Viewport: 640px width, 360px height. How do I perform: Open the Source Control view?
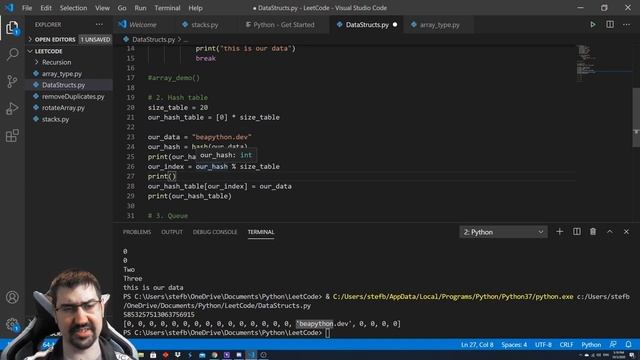tap(12, 81)
